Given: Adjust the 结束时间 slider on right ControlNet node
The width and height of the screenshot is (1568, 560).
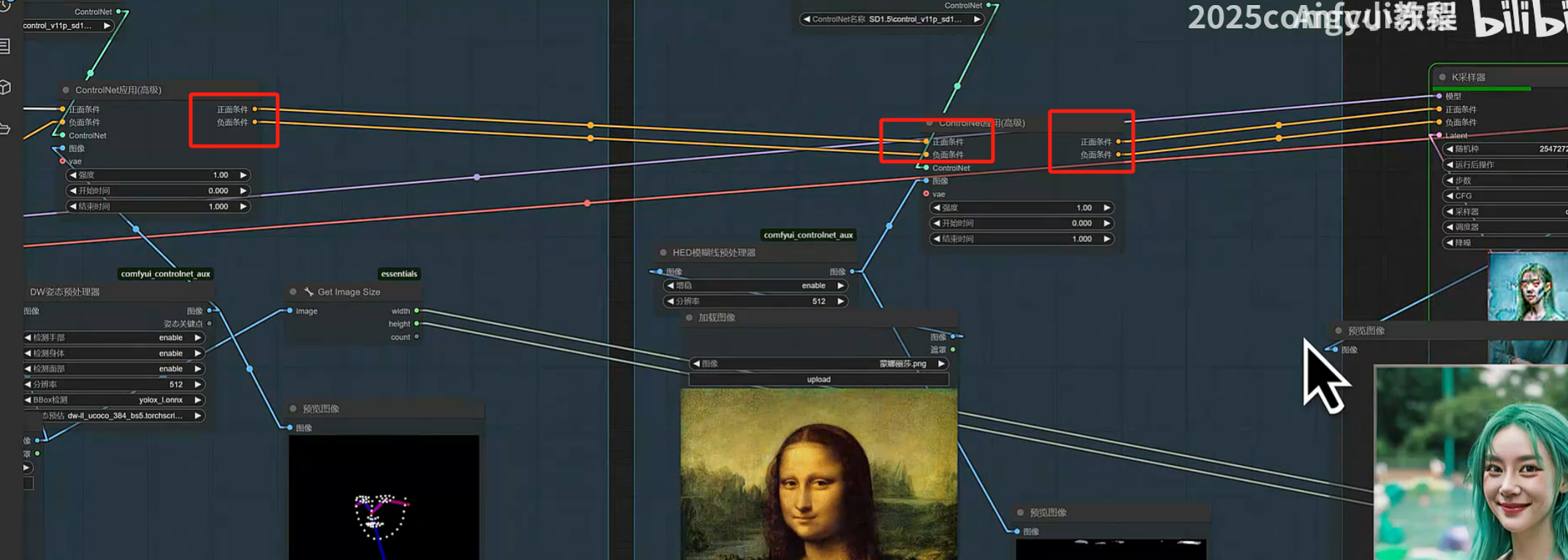Looking at the screenshot, I should click(1021, 239).
